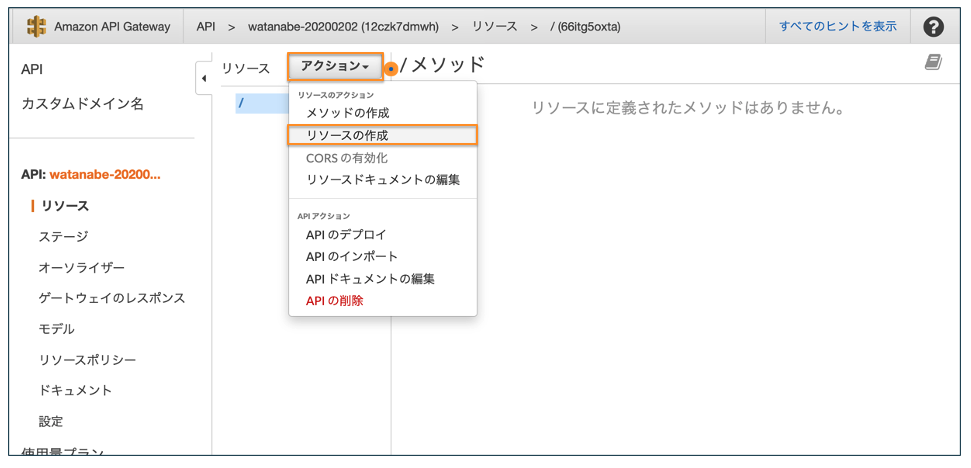The image size is (971, 468).
Task: Go to ステージ in the sidebar
Action: (x=63, y=236)
